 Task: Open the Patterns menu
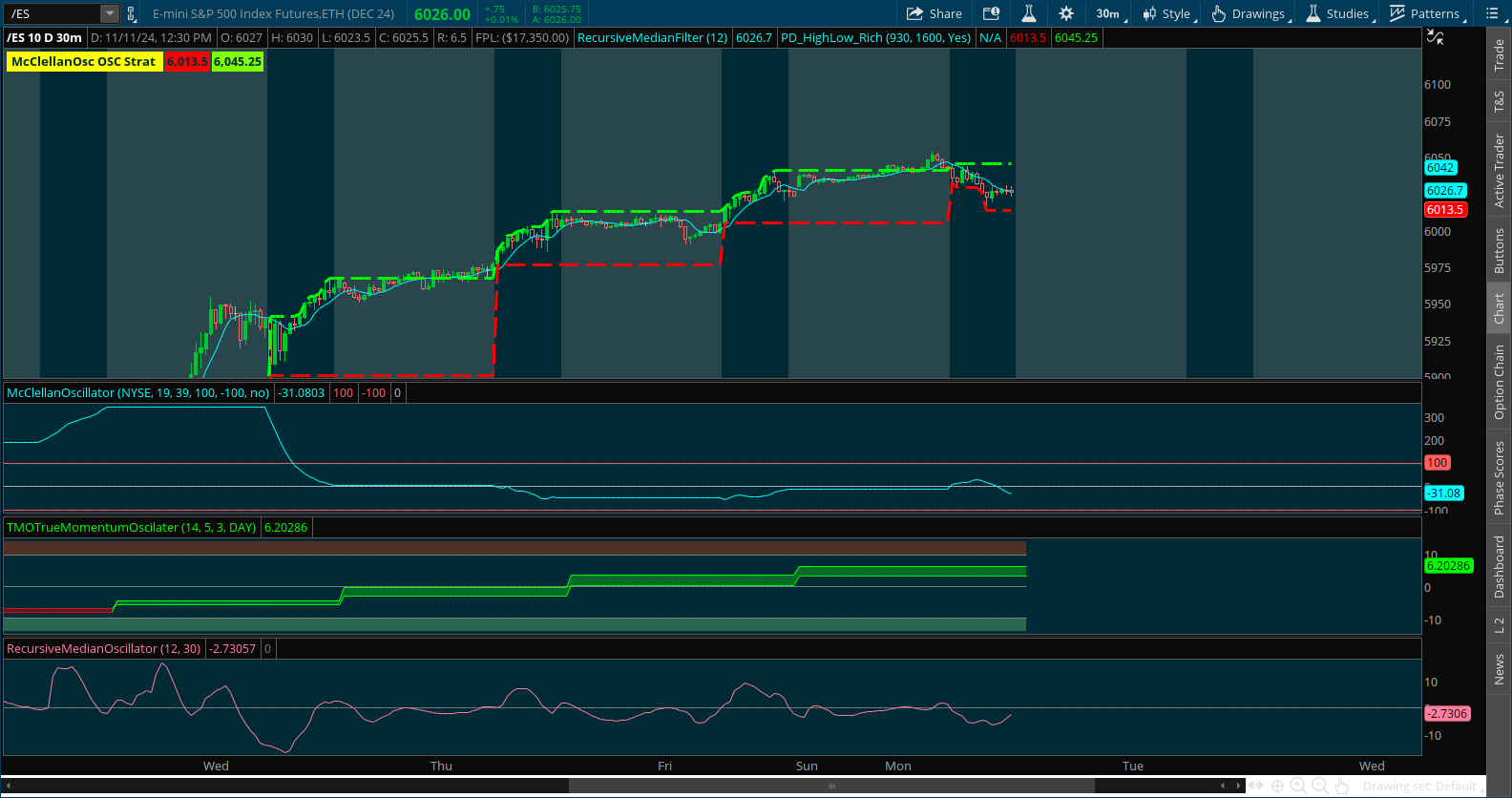(x=1428, y=13)
